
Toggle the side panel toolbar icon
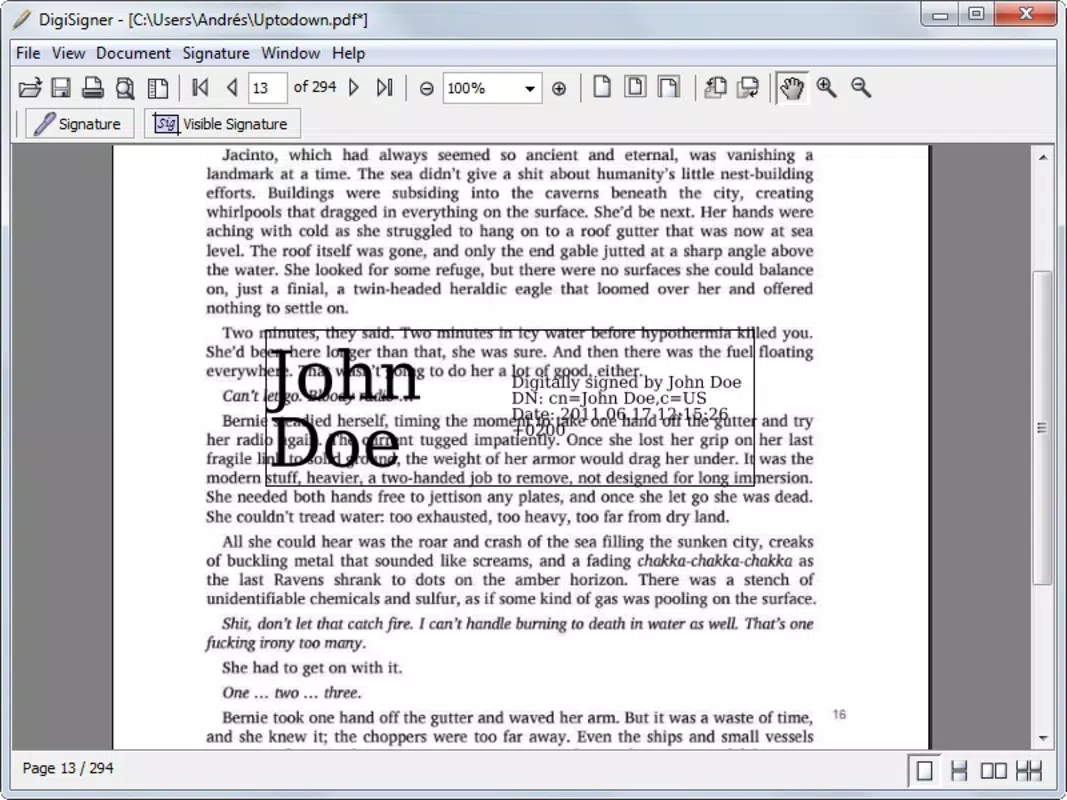(158, 88)
